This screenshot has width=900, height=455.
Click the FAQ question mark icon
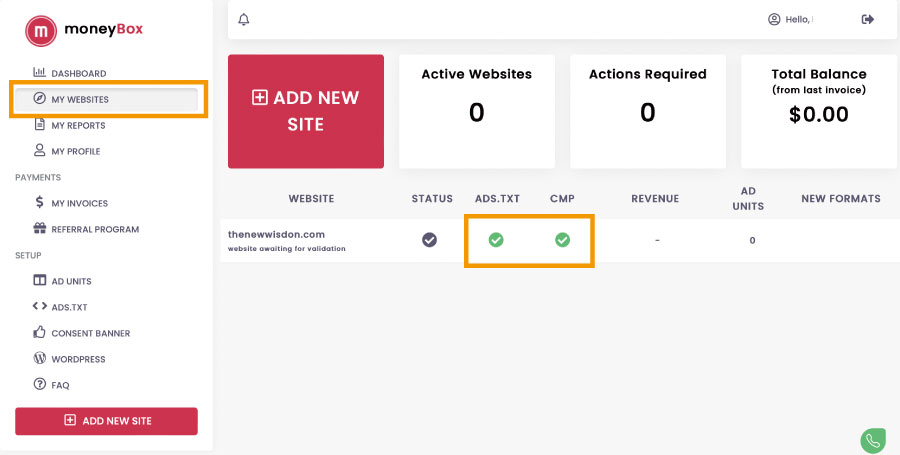(x=39, y=384)
